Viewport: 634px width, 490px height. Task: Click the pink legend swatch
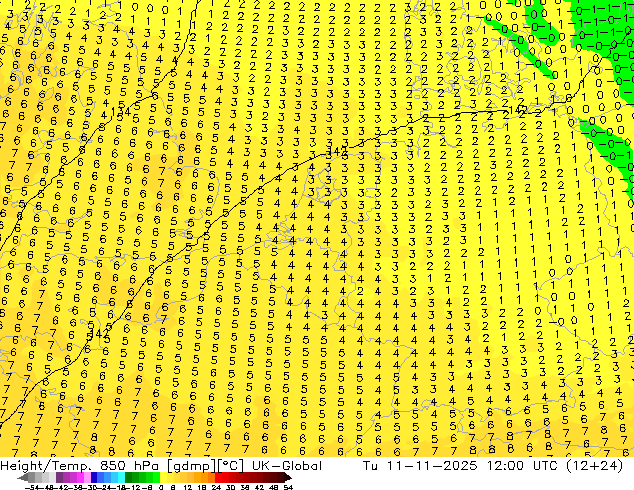[x=87, y=478]
